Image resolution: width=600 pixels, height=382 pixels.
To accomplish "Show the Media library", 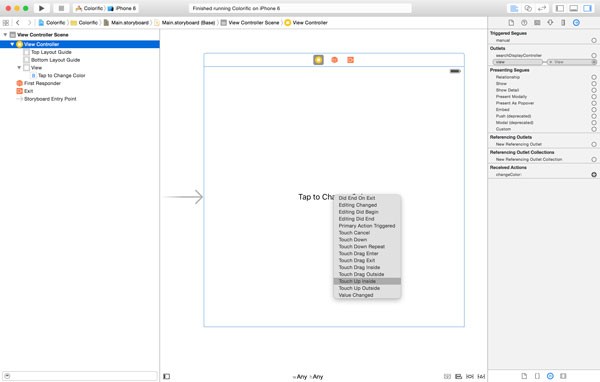I will [563, 376].
